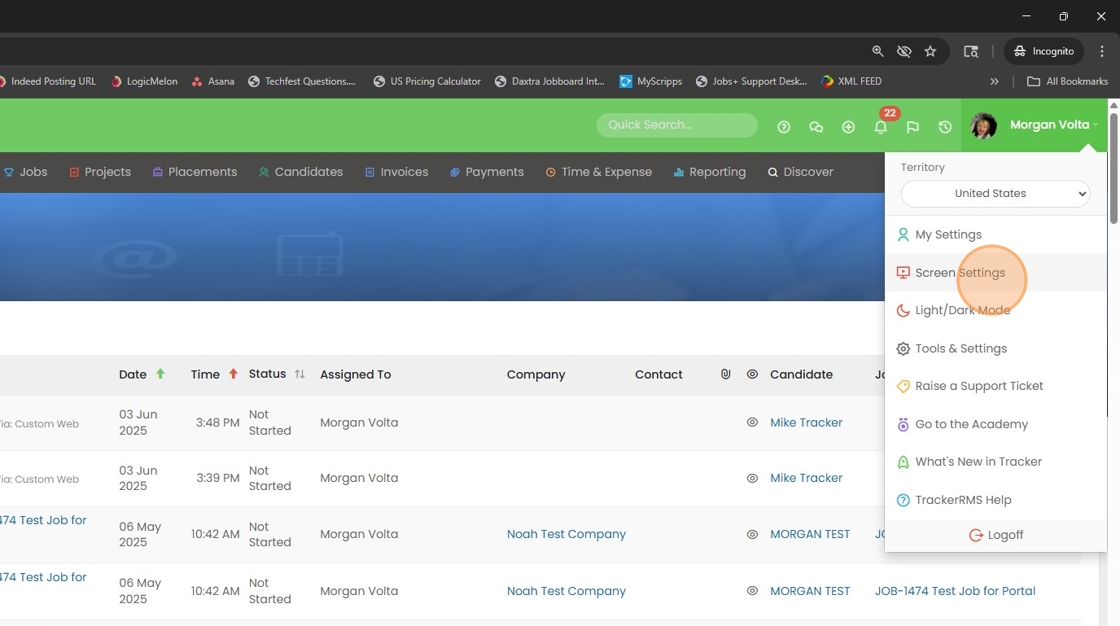Click the eye icon column header

tap(752, 374)
